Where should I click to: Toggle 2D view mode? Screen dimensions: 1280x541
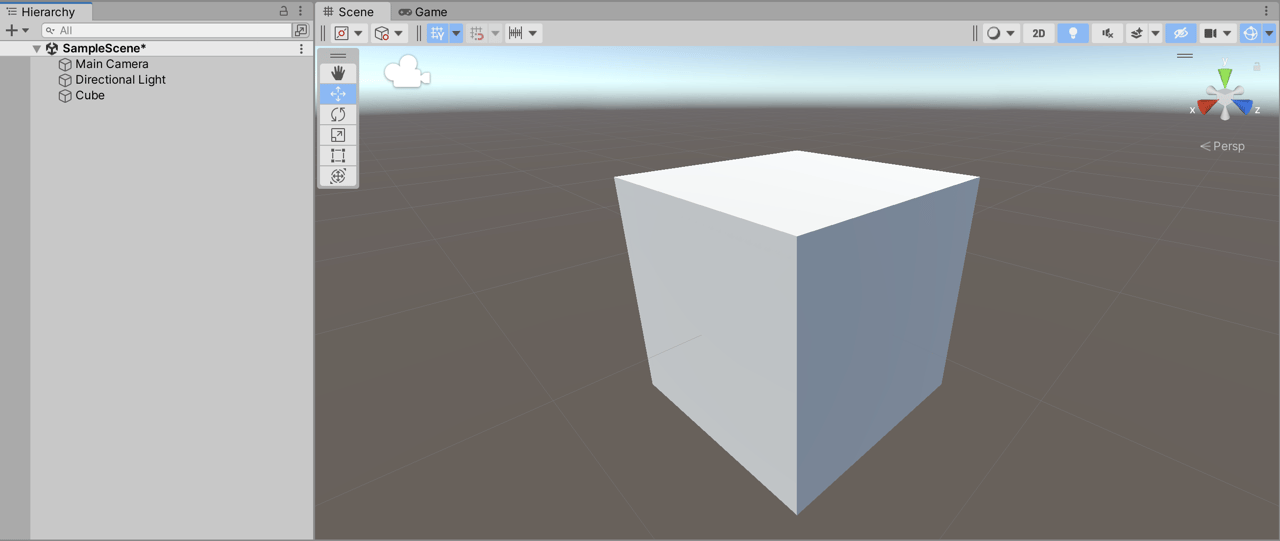[1039, 33]
